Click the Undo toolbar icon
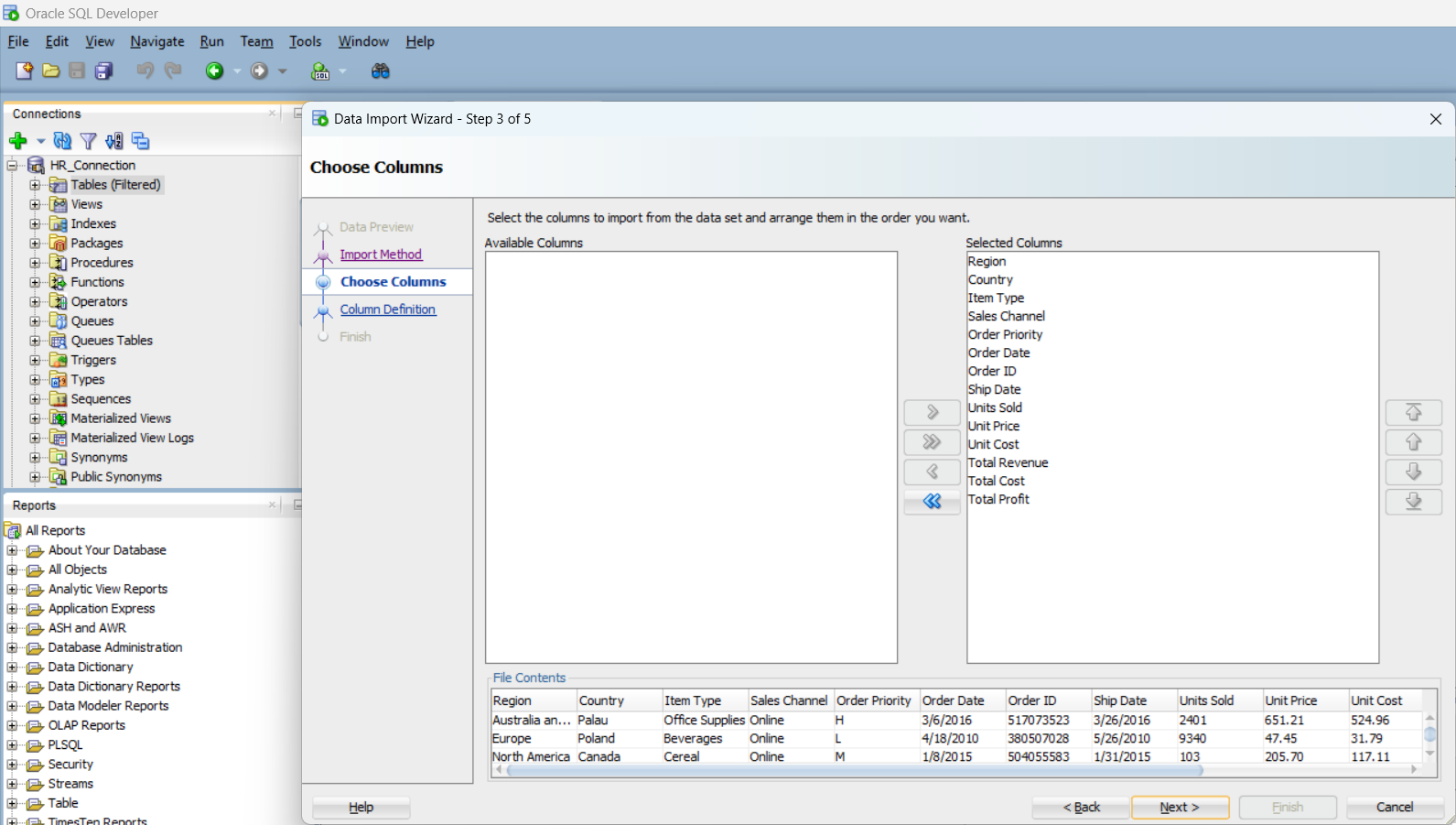This screenshot has width=1456, height=825. click(x=145, y=71)
